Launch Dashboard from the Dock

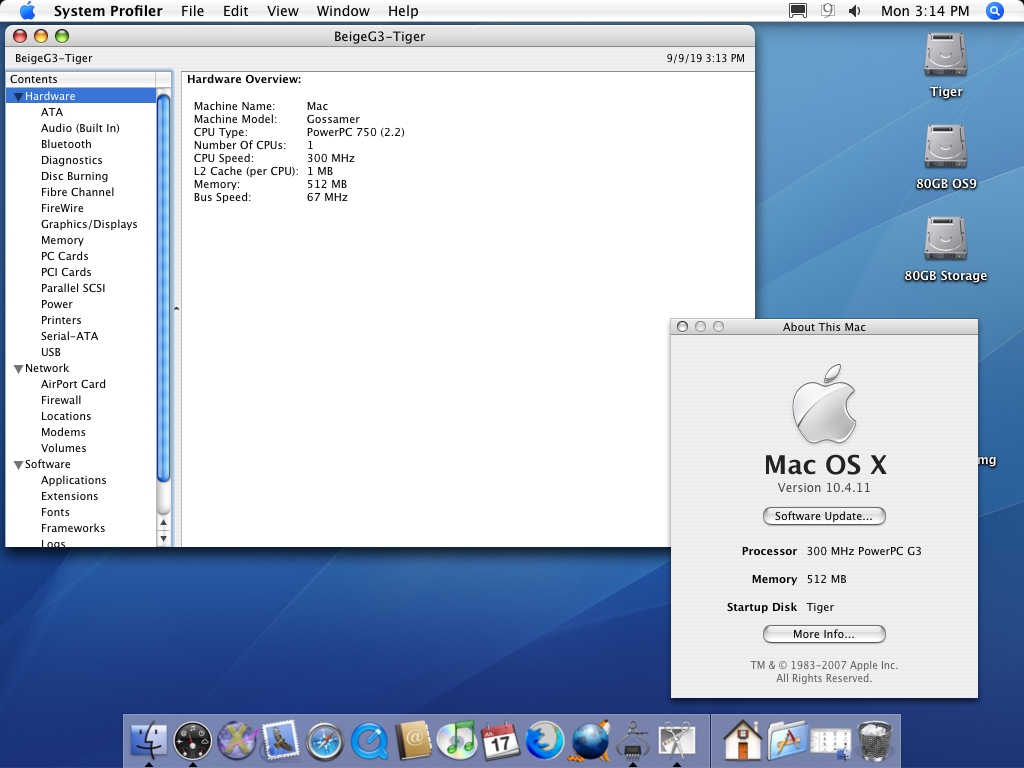tap(193, 741)
